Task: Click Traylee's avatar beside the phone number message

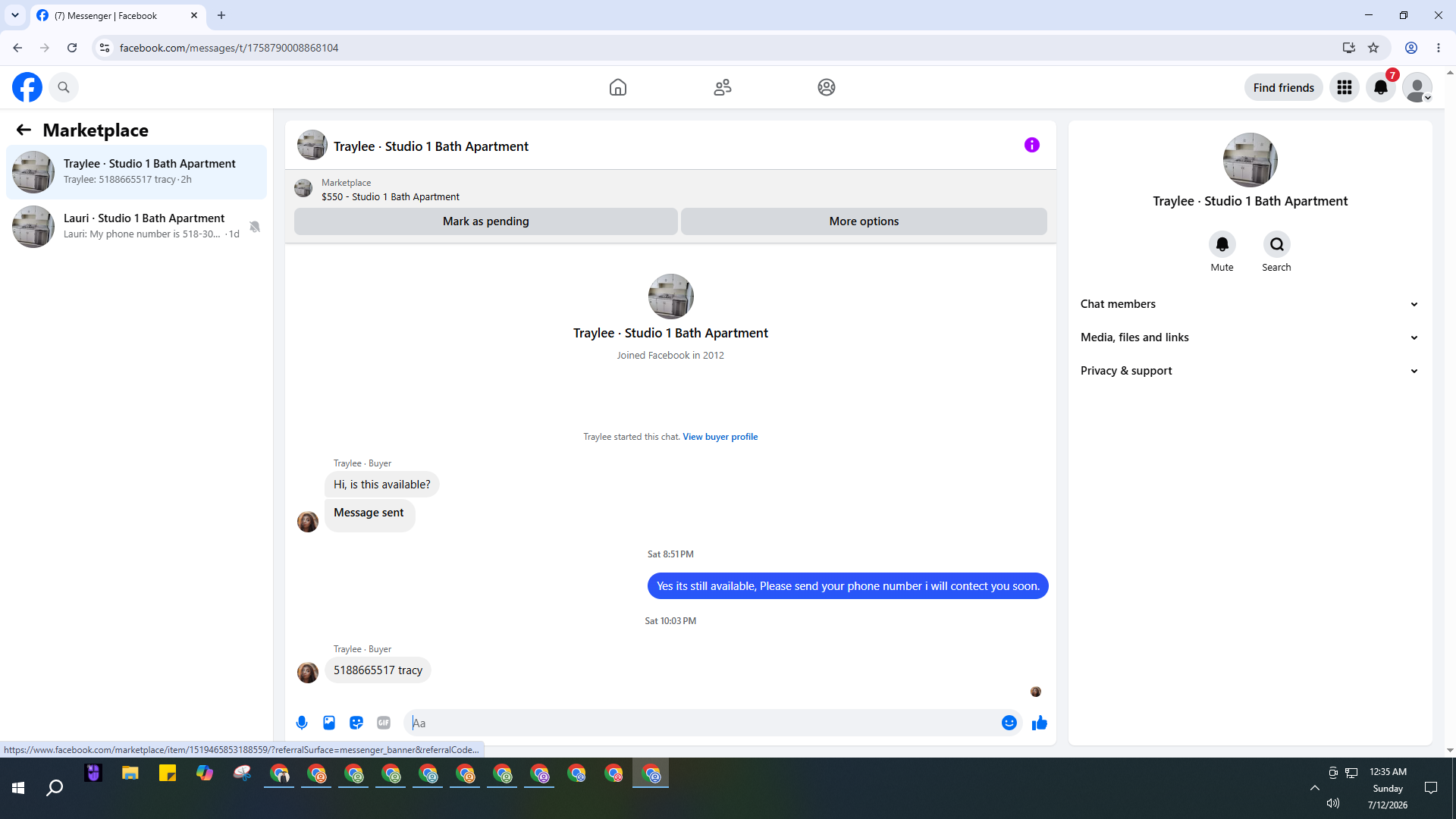Action: [x=308, y=673]
